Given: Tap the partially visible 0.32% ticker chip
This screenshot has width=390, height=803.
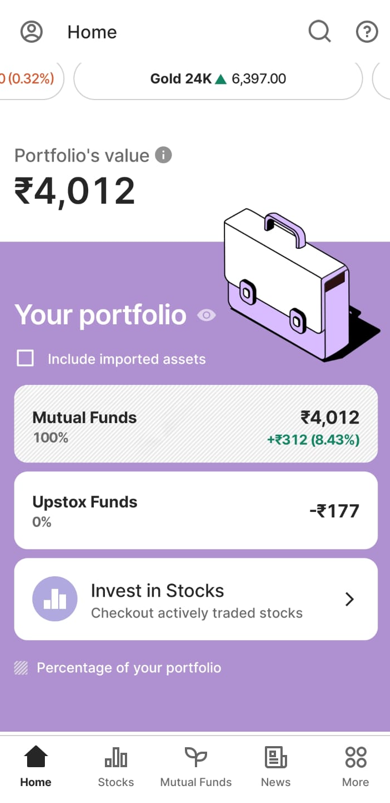Looking at the screenshot, I should click(30, 79).
